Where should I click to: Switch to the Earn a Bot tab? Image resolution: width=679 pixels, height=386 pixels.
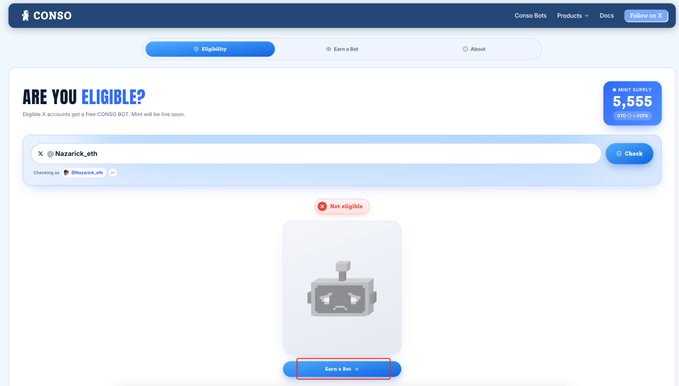342,49
